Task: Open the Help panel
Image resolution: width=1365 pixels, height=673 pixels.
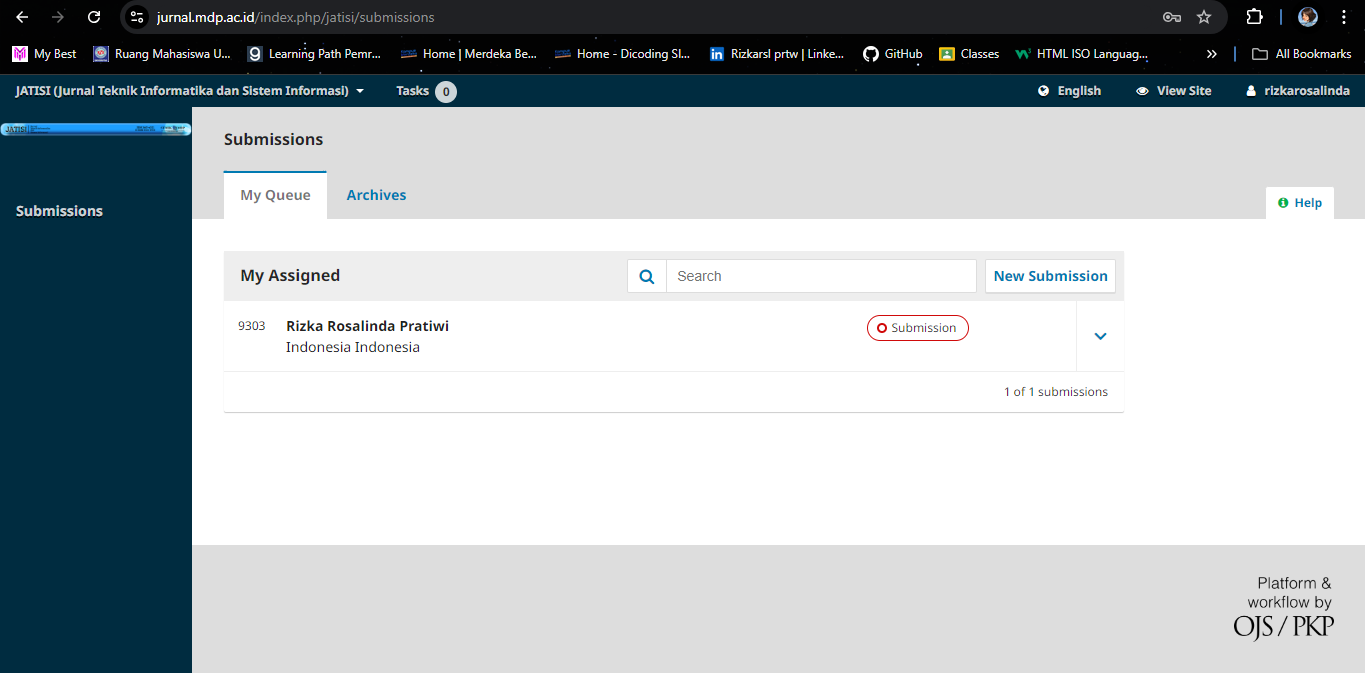Action: [x=1300, y=203]
